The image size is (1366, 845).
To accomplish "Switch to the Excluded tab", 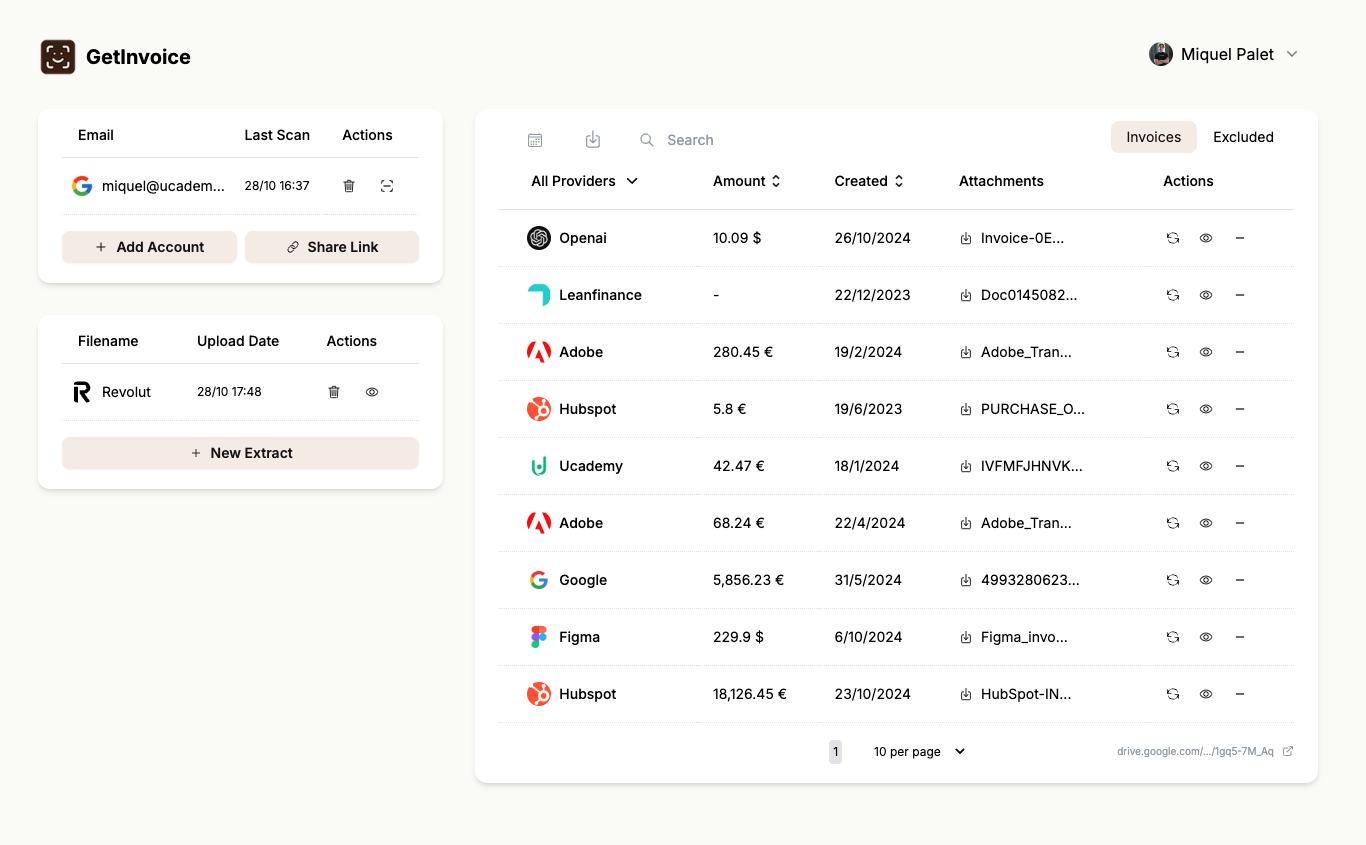I will (1243, 136).
